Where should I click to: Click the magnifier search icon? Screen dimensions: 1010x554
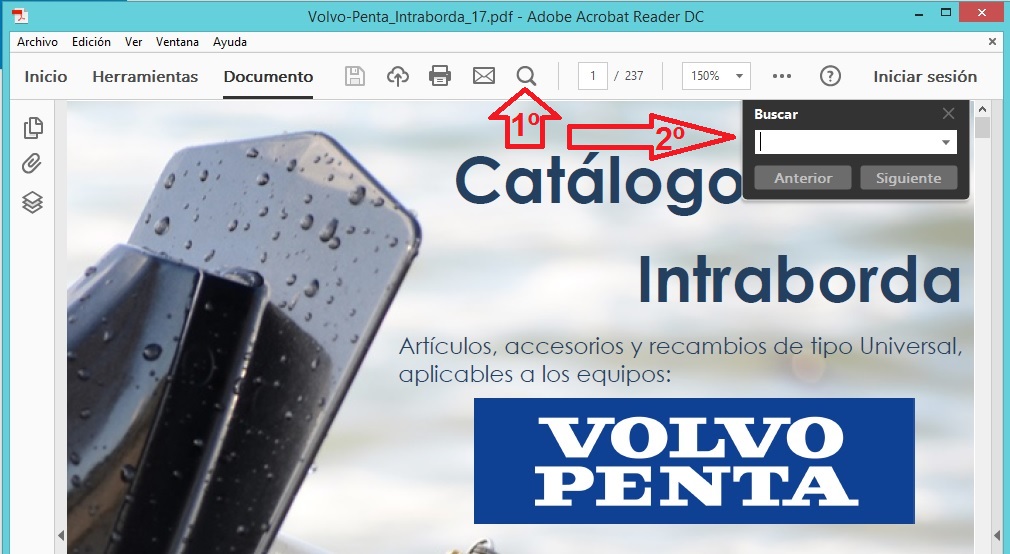point(526,76)
